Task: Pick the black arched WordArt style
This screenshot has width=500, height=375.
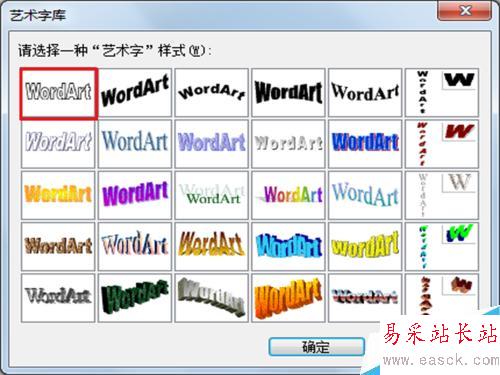Action: click(x=212, y=93)
